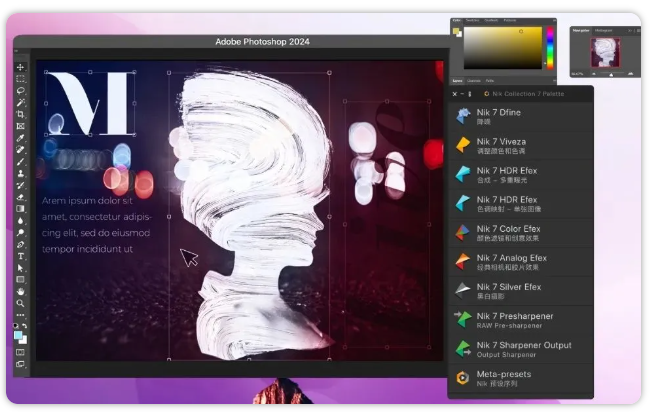Select the Eraser tool
This screenshot has width=657, height=412.
pyautogui.click(x=20, y=197)
